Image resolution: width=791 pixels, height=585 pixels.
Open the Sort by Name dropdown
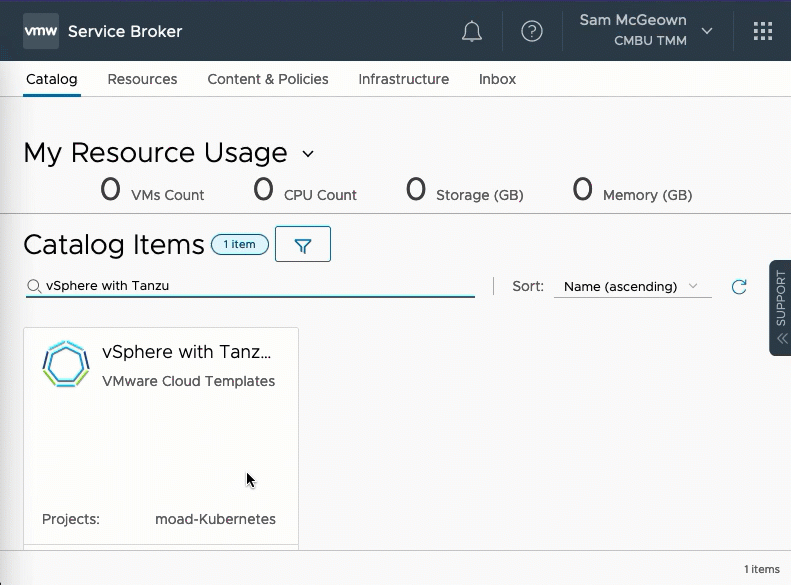[x=632, y=287]
